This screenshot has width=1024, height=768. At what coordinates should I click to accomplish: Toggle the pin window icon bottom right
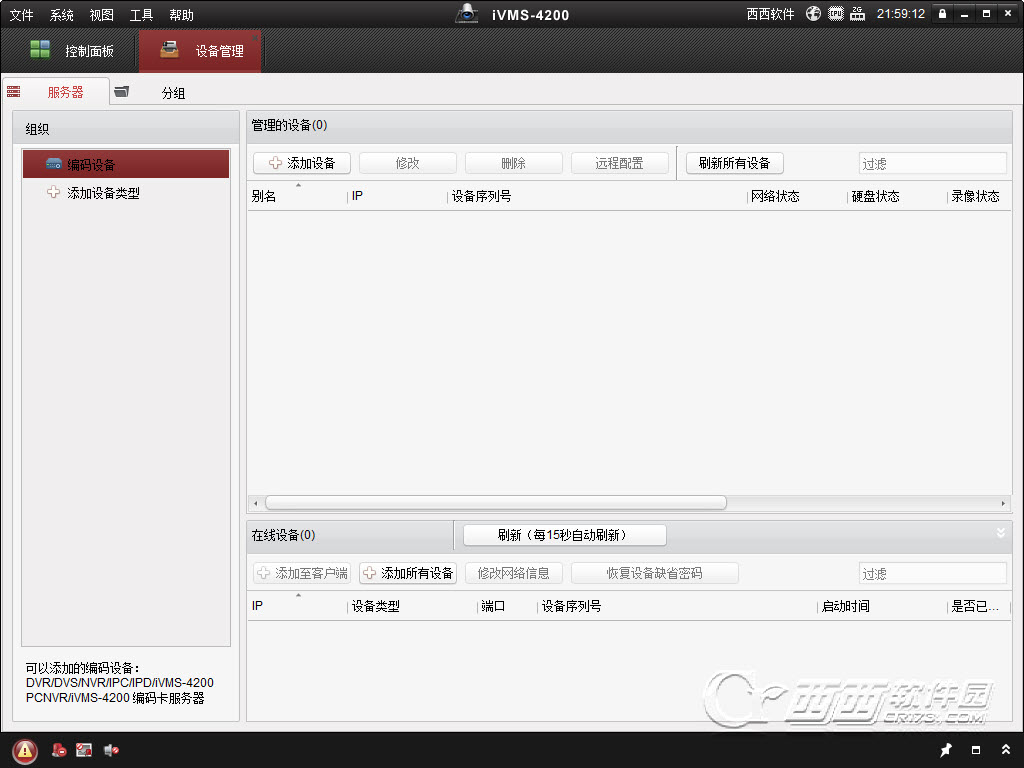[x=945, y=749]
